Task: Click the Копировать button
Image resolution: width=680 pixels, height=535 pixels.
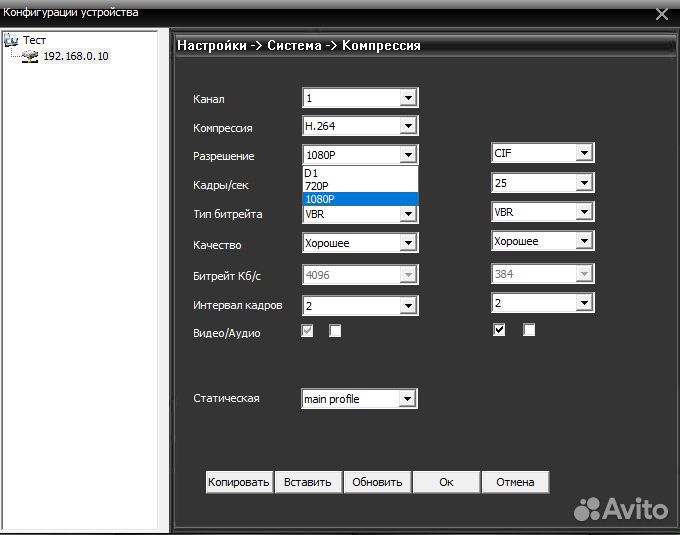Action: pyautogui.click(x=239, y=482)
